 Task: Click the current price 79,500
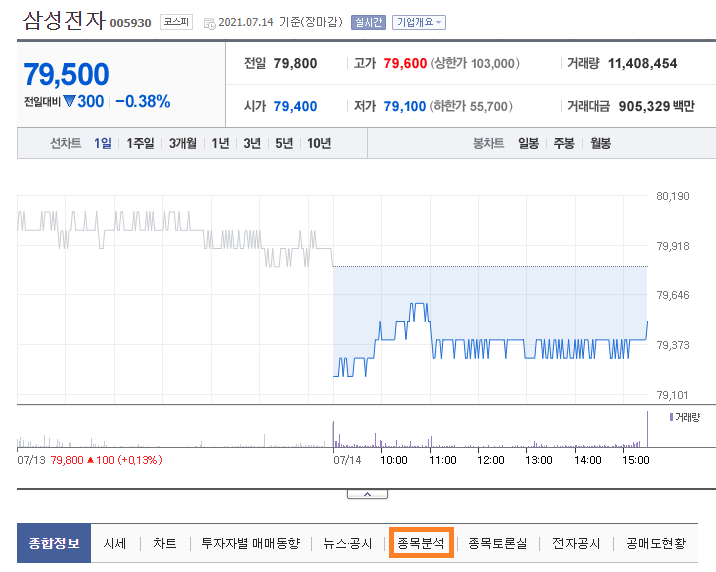[66, 74]
